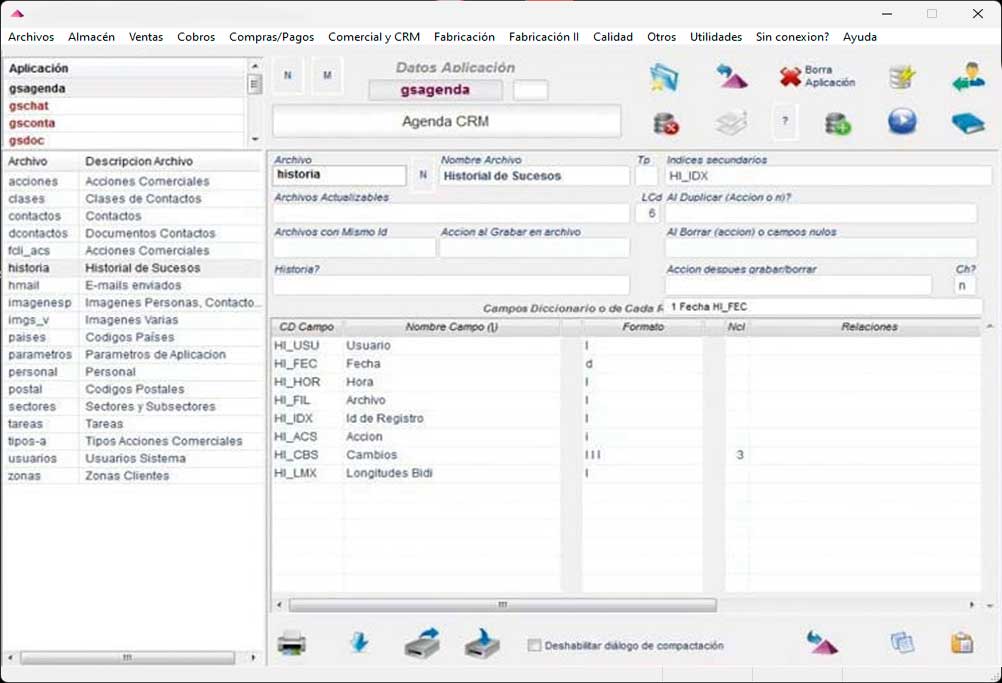Screen dimensions: 1002x683
Task: Click the fields table horizontal scrollbar
Action: tap(502, 604)
